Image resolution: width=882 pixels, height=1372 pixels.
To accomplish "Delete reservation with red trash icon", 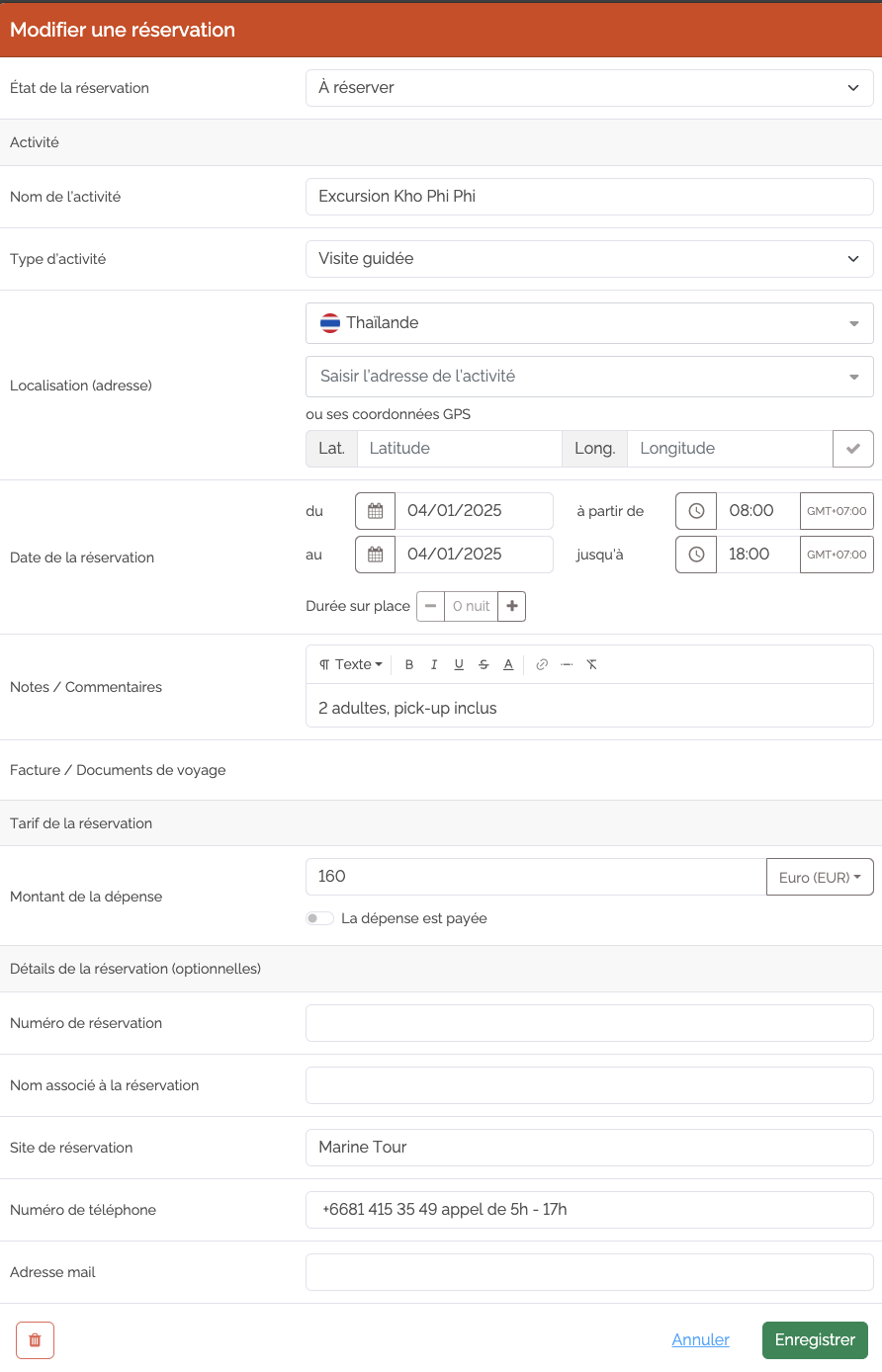I will click(x=35, y=1340).
